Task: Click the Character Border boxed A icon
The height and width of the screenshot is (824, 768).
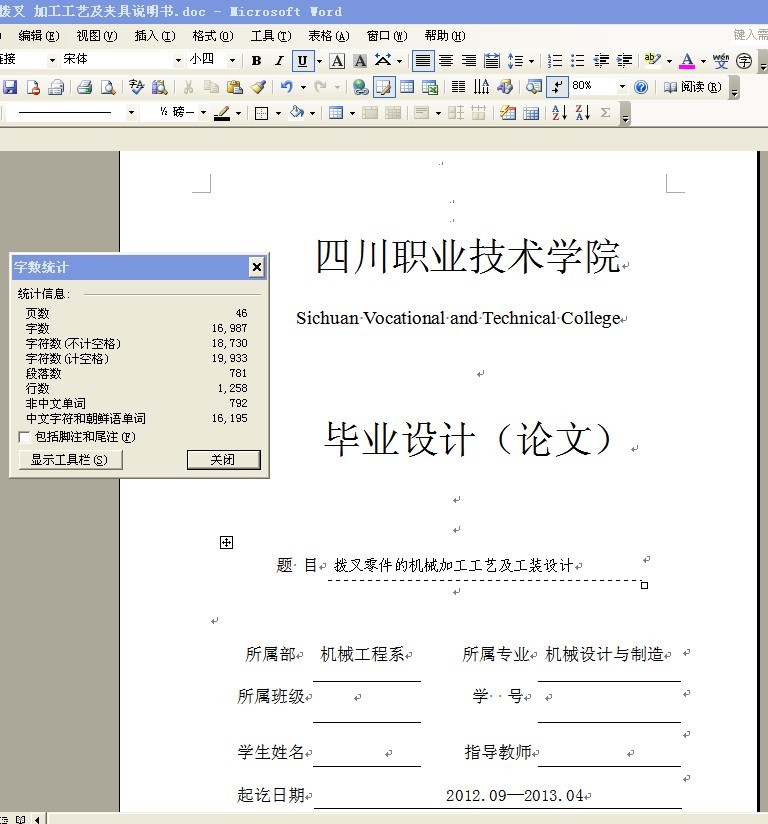Action: (337, 61)
